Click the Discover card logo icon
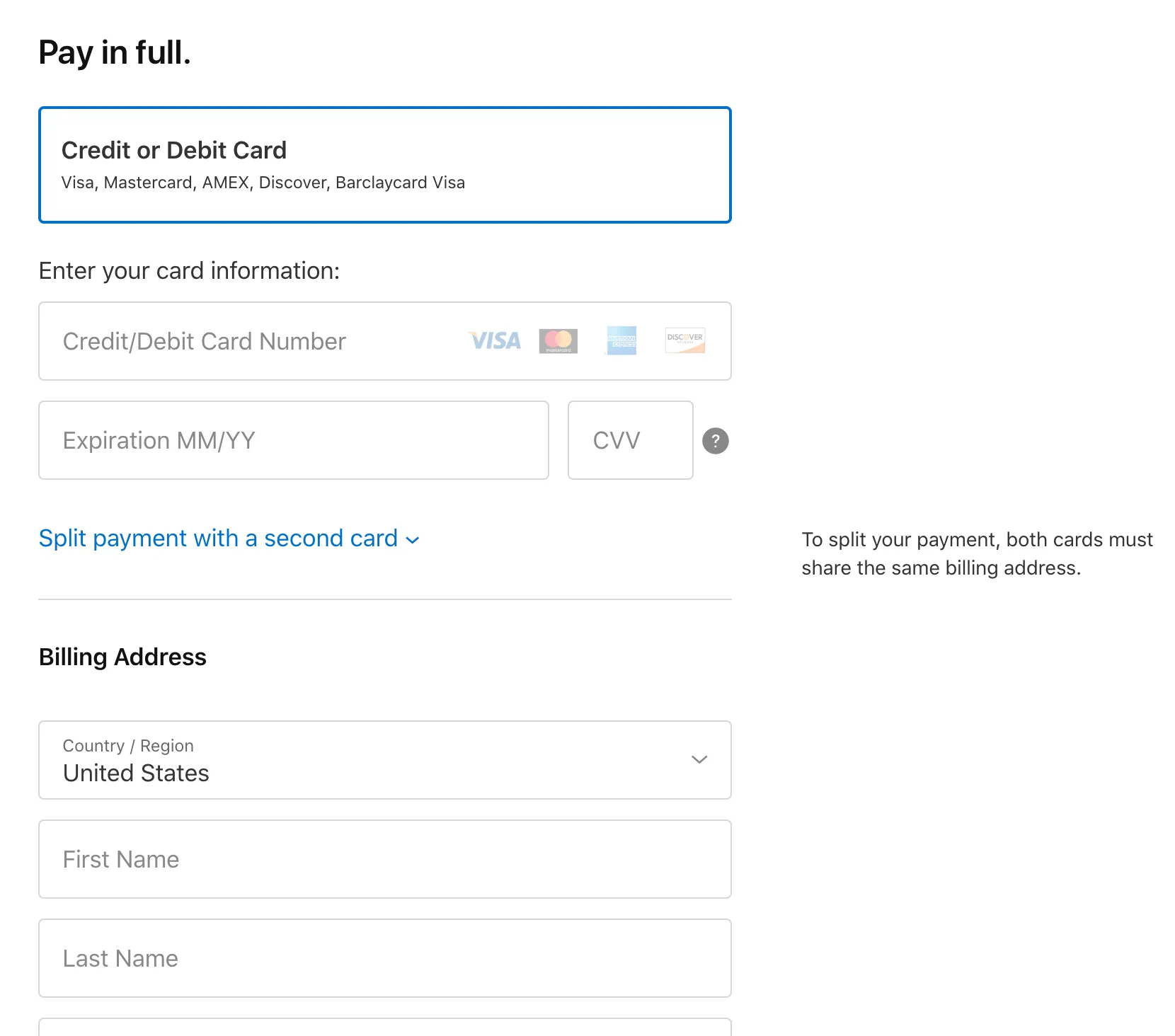 point(684,341)
